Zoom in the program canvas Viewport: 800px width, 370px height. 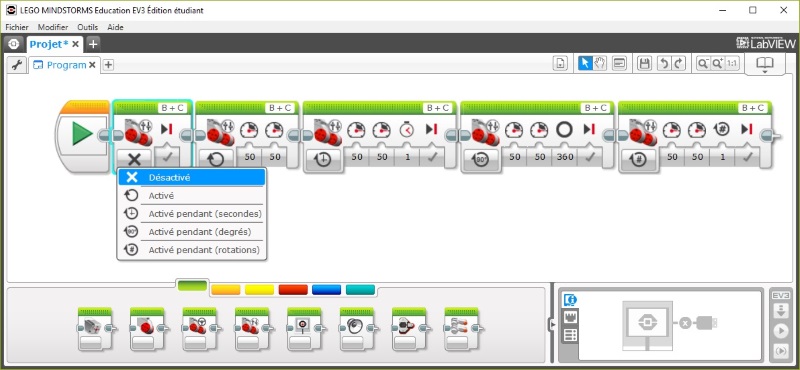point(717,64)
